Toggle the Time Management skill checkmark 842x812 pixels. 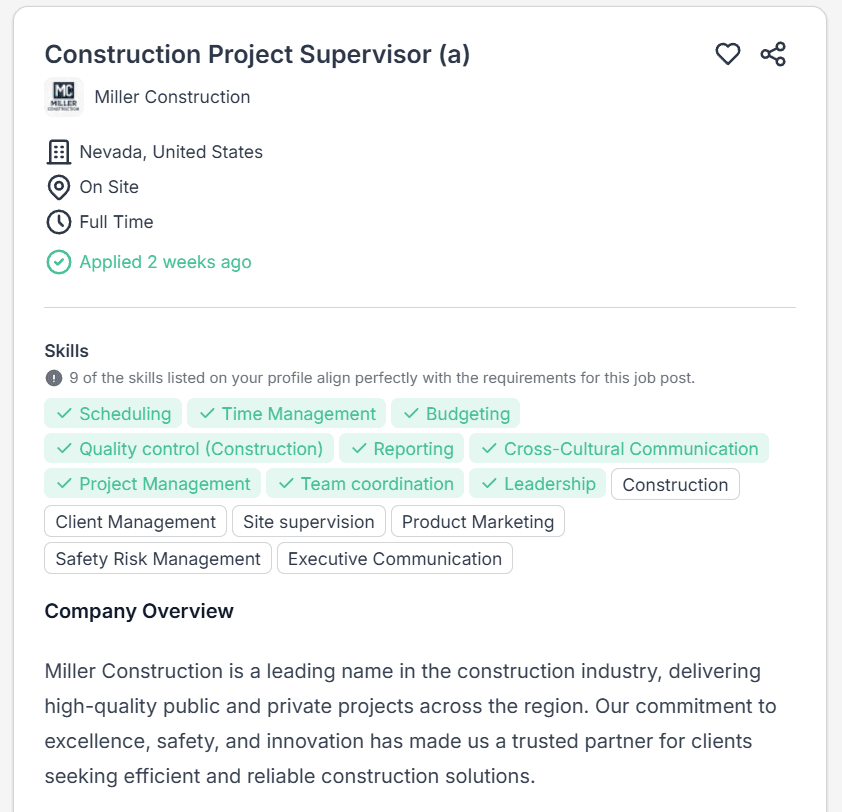coord(206,413)
